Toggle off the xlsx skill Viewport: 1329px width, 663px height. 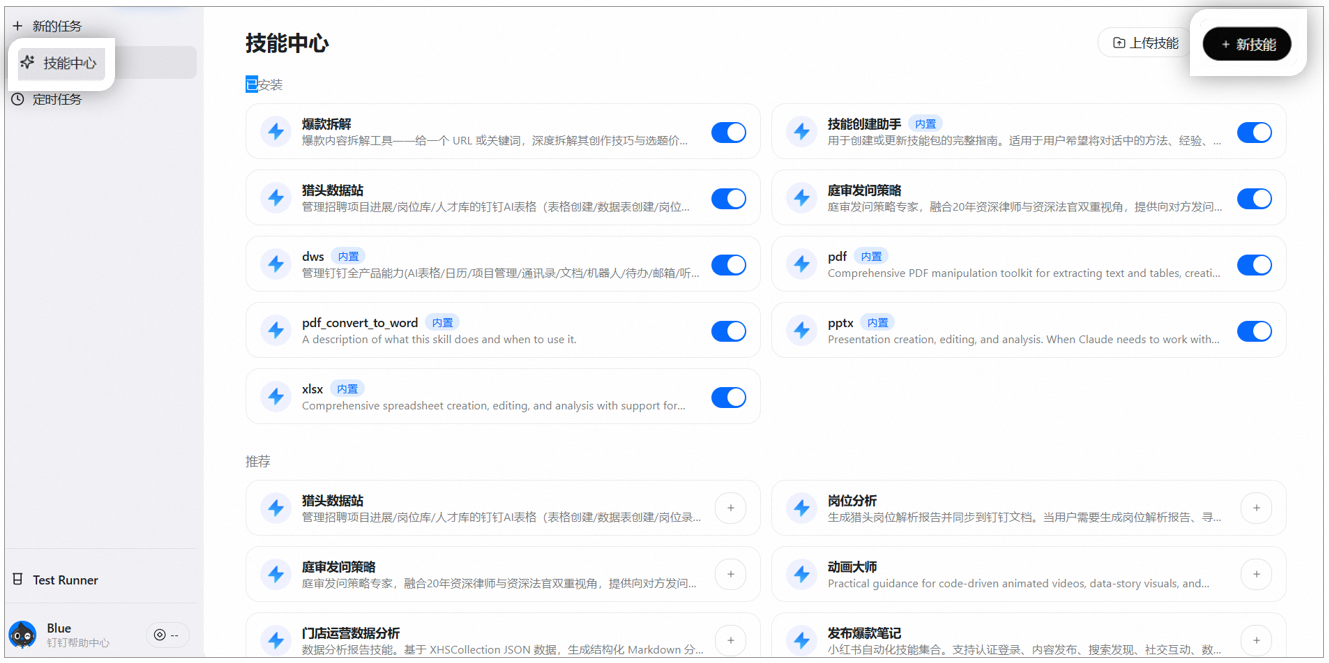coord(728,397)
